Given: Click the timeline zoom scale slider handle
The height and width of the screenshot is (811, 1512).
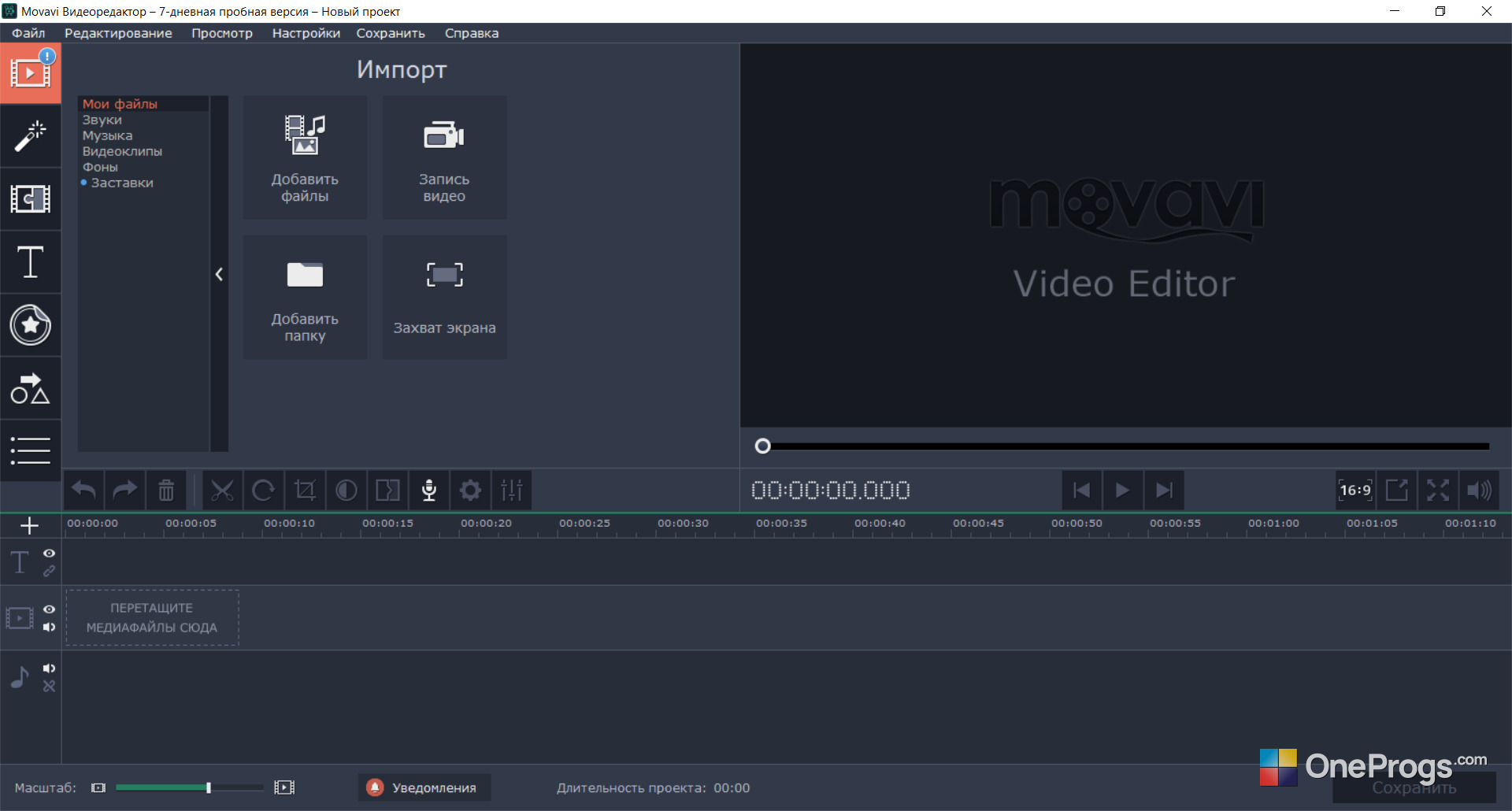Looking at the screenshot, I should (209, 787).
